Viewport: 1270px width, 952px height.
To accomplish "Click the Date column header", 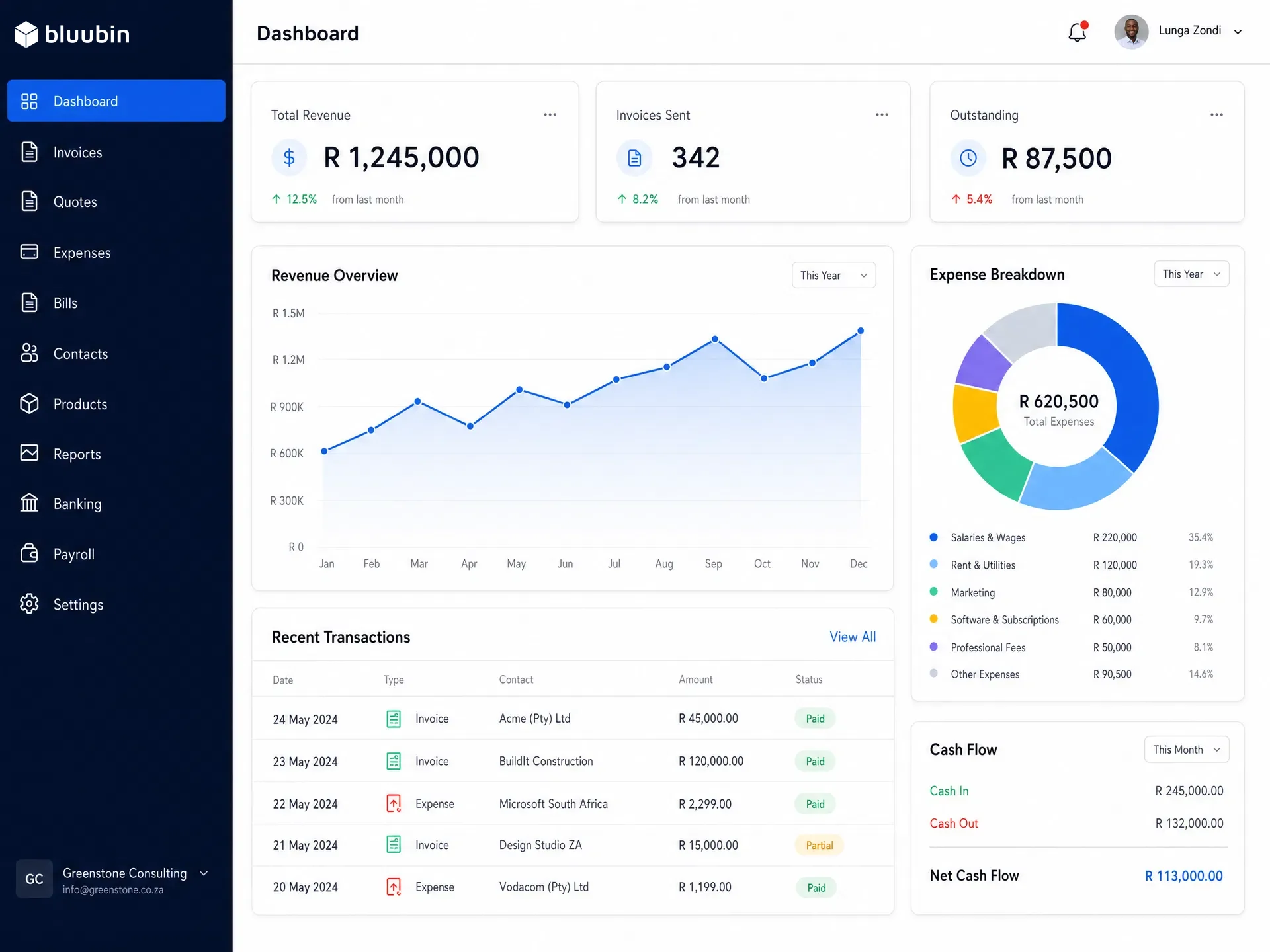I will coord(282,680).
